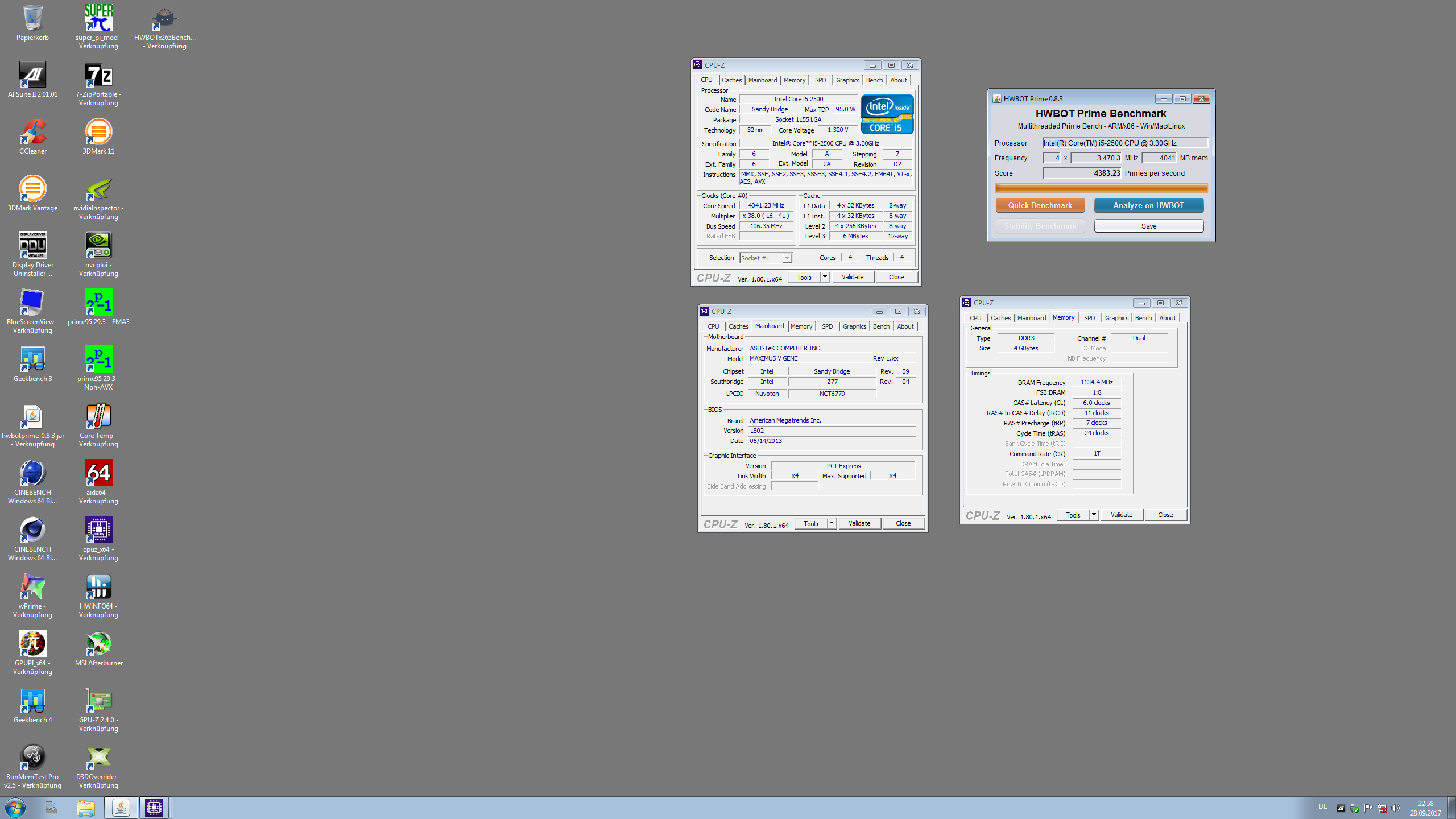Expand Tools arrow in CPU tab window
This screenshot has width=1456, height=819.
click(825, 277)
